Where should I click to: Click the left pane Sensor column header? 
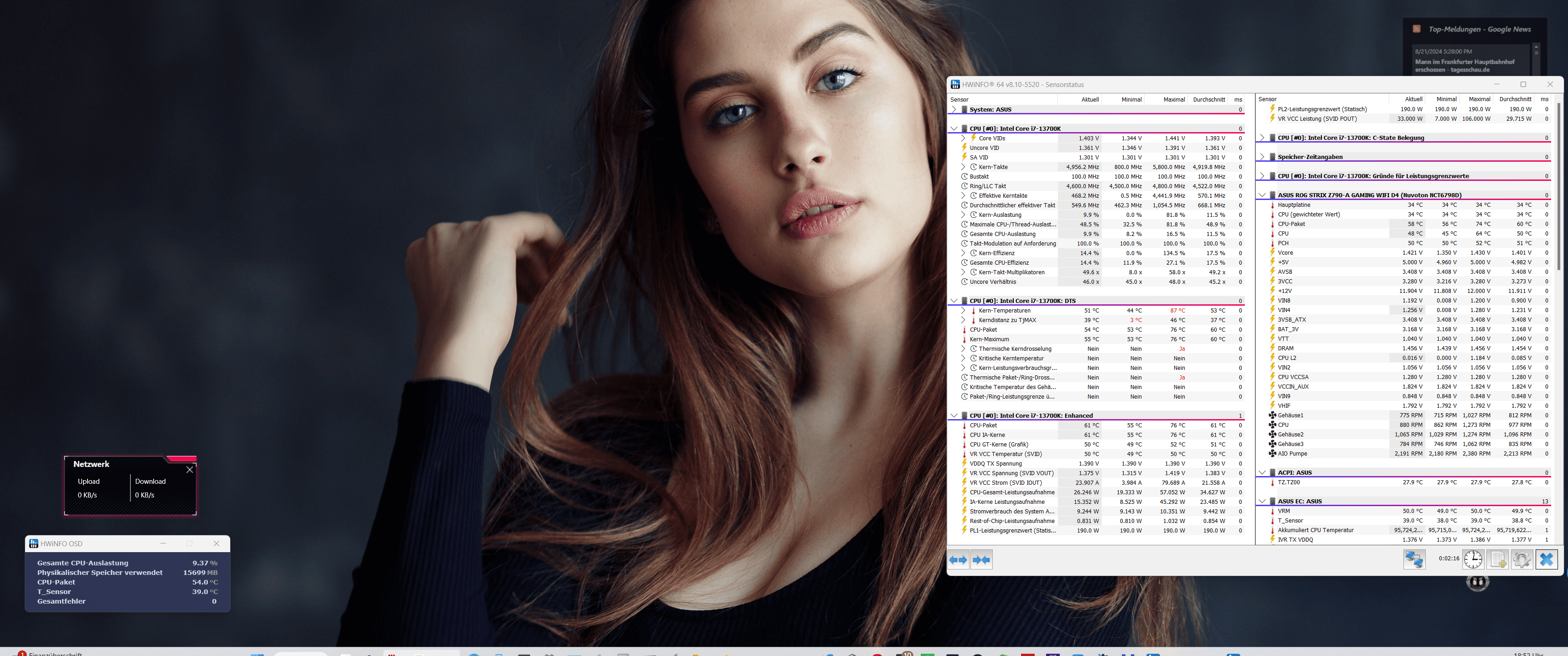[x=1003, y=100]
